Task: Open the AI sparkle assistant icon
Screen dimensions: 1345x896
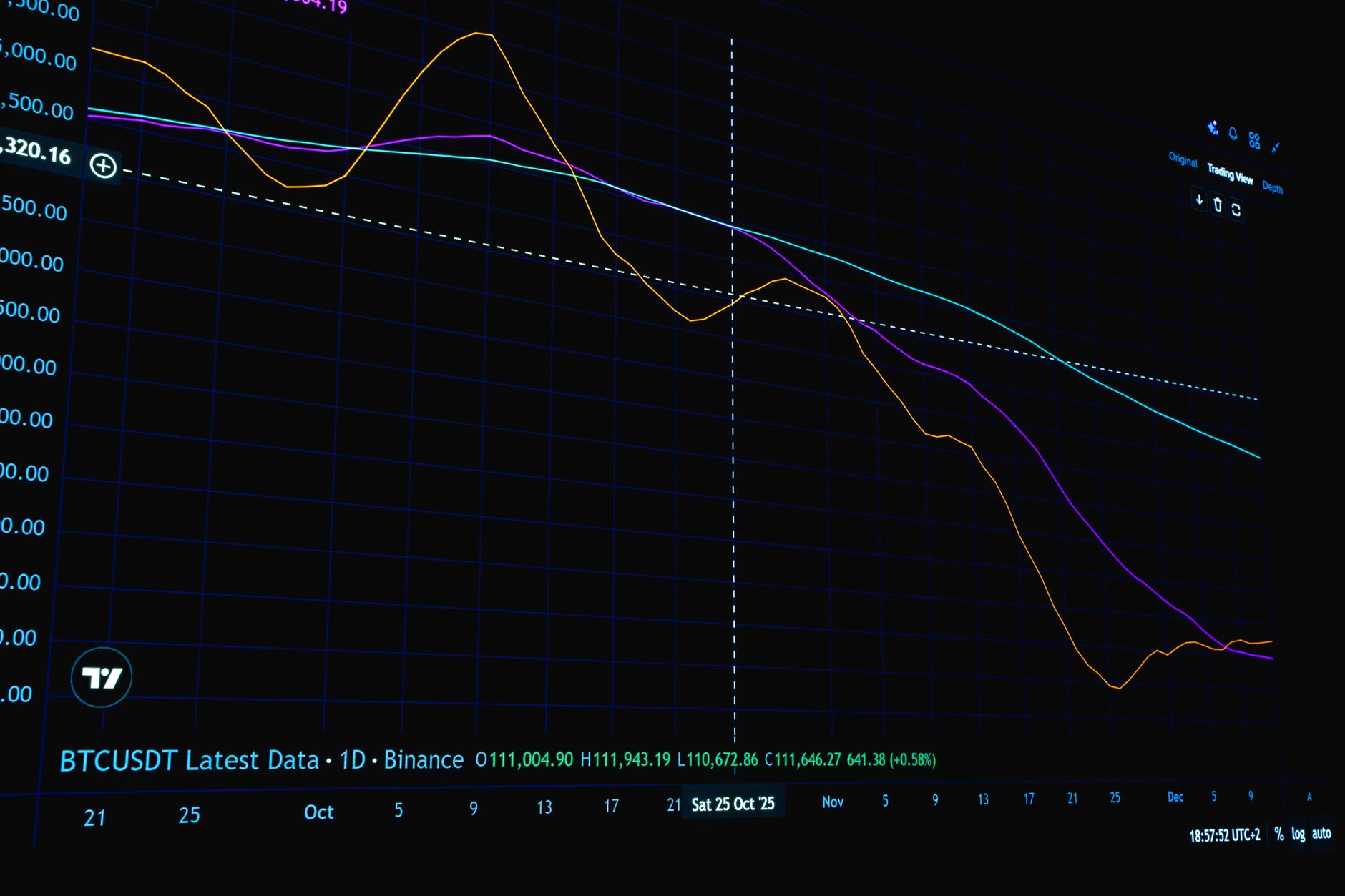Action: coord(1213,128)
